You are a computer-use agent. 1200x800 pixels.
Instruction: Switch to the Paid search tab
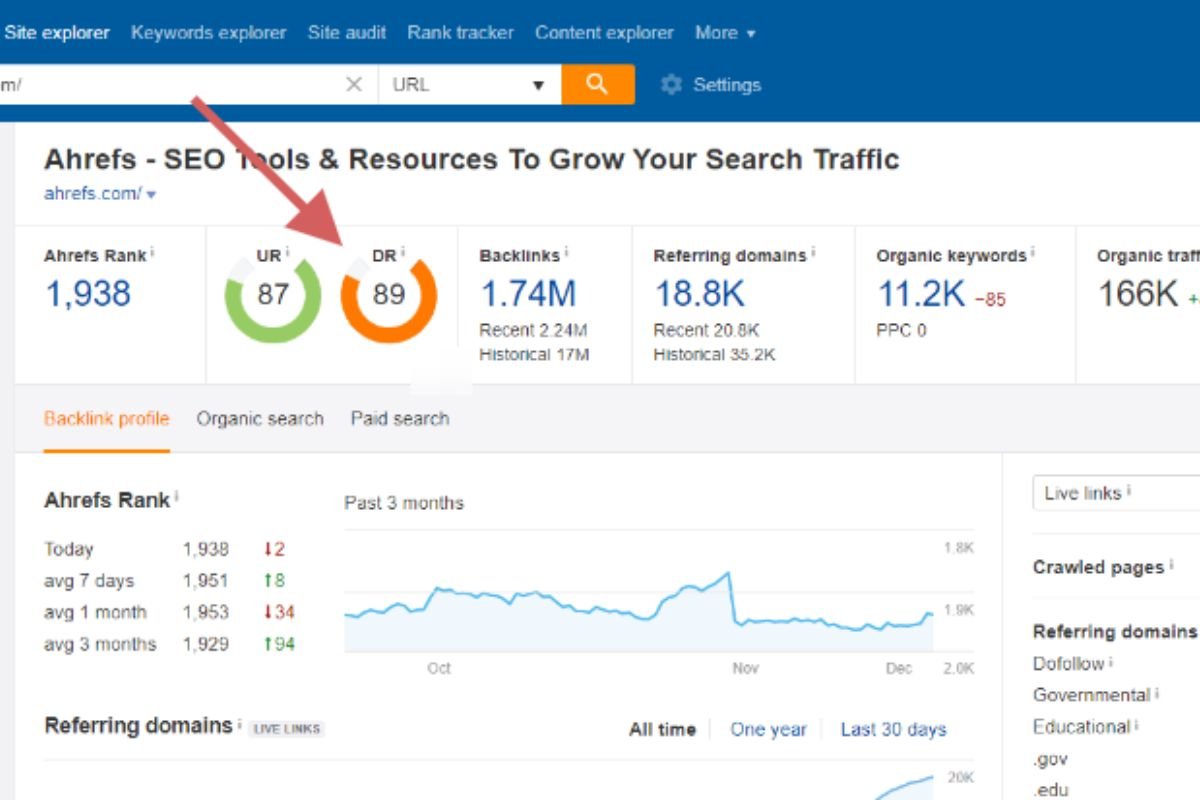[399, 419]
